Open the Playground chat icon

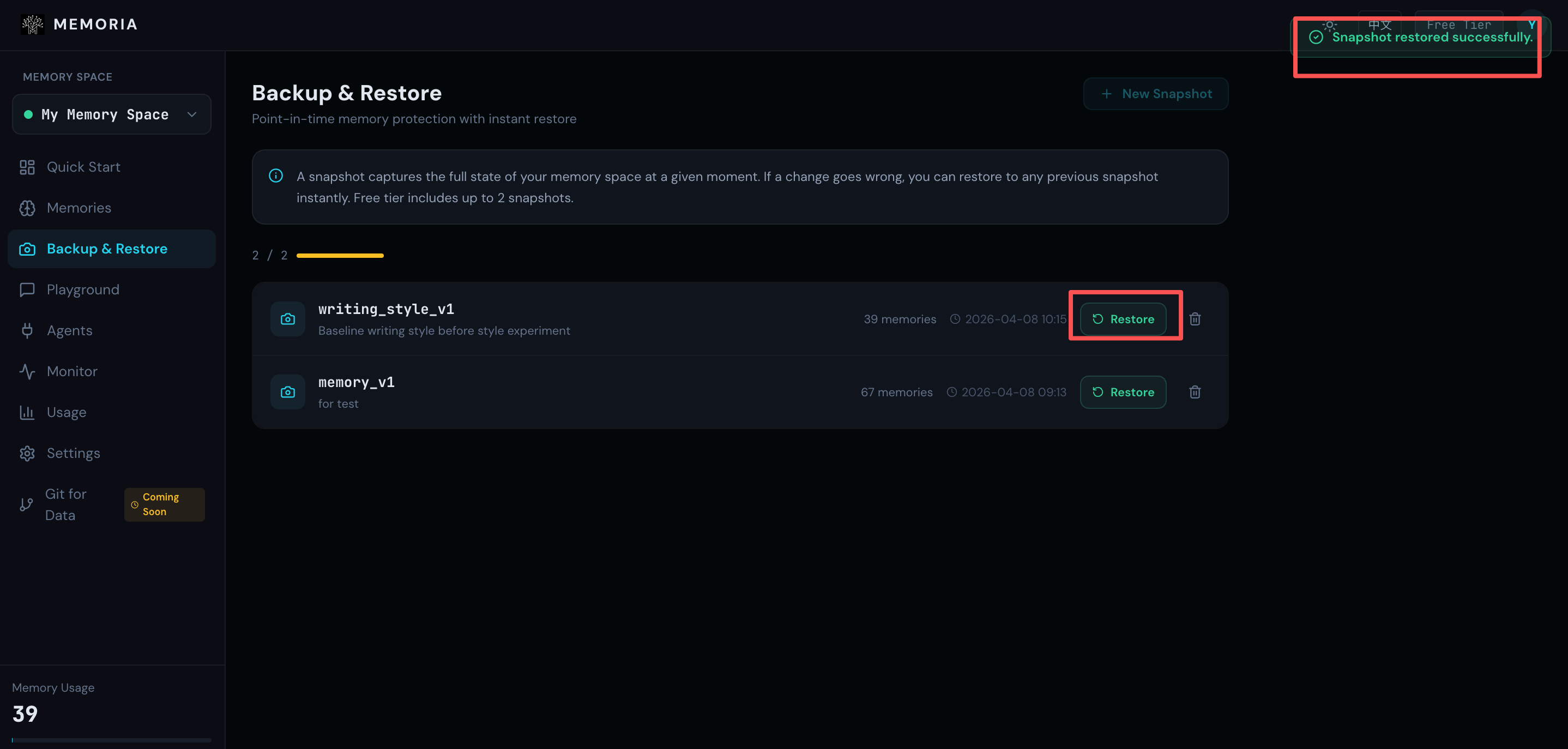27,289
